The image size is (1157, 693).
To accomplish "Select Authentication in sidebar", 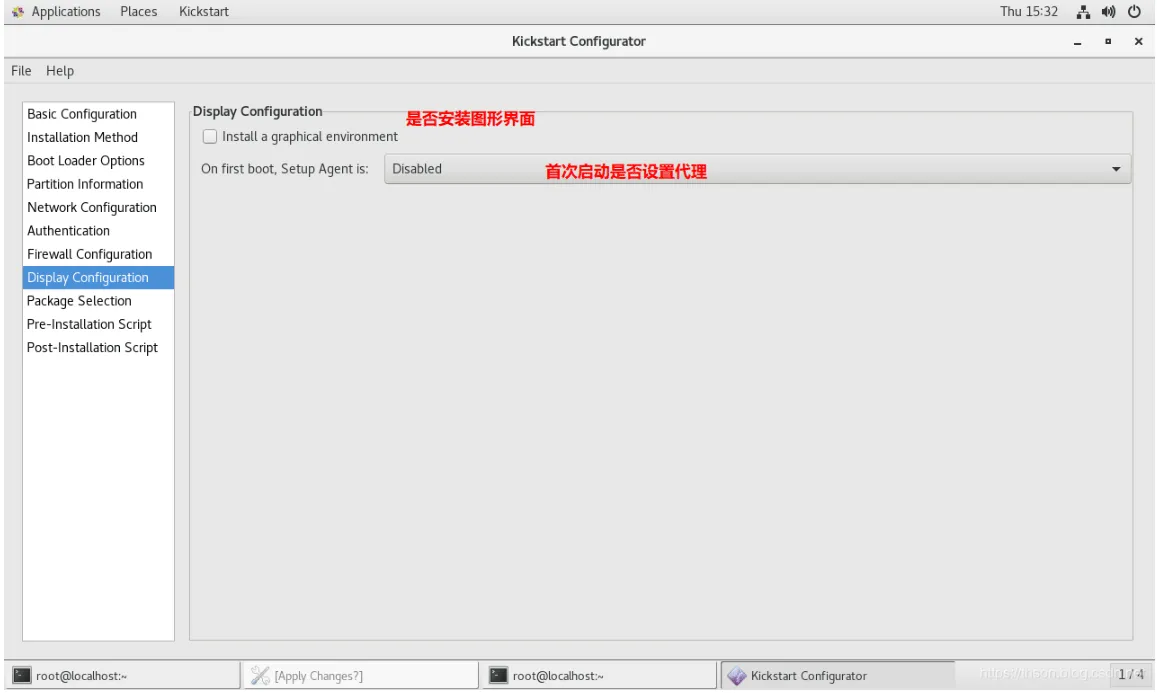I will (98, 231).
